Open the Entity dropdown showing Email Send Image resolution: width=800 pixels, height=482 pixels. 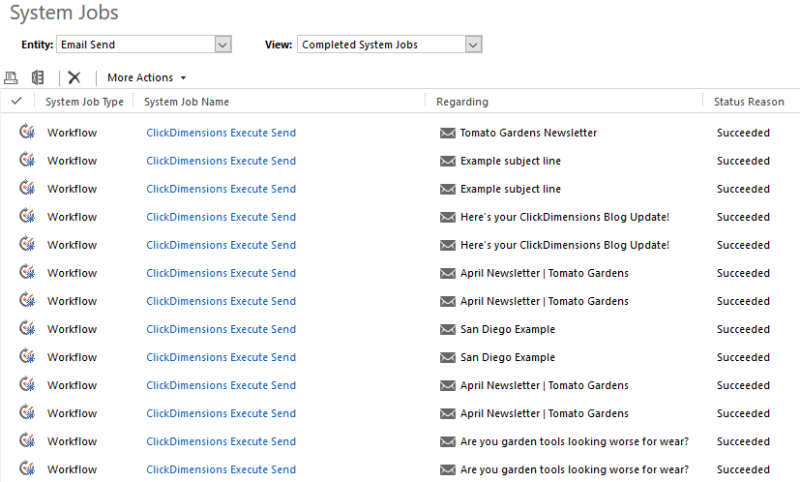click(144, 44)
